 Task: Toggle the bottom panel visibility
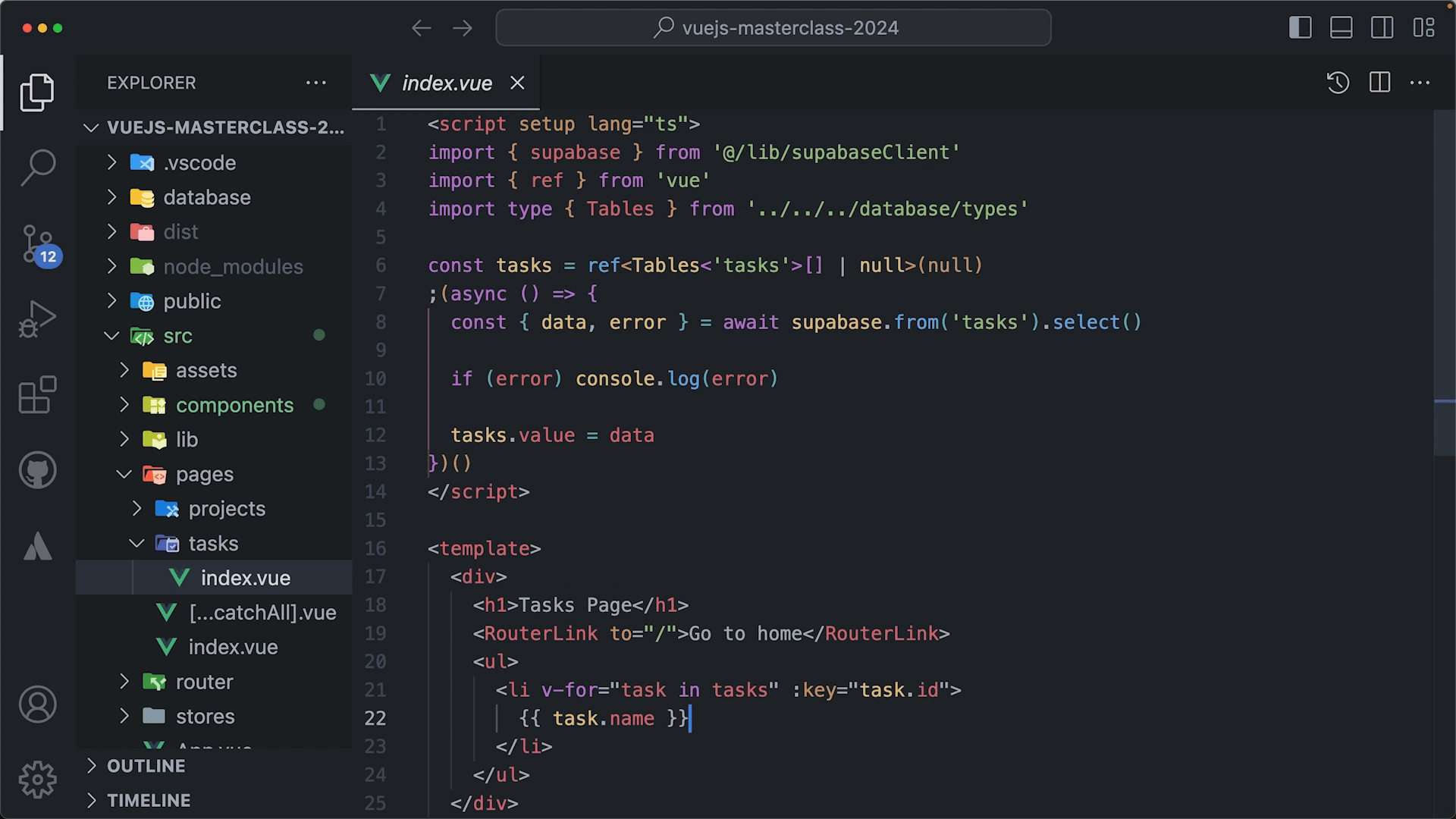click(1341, 28)
